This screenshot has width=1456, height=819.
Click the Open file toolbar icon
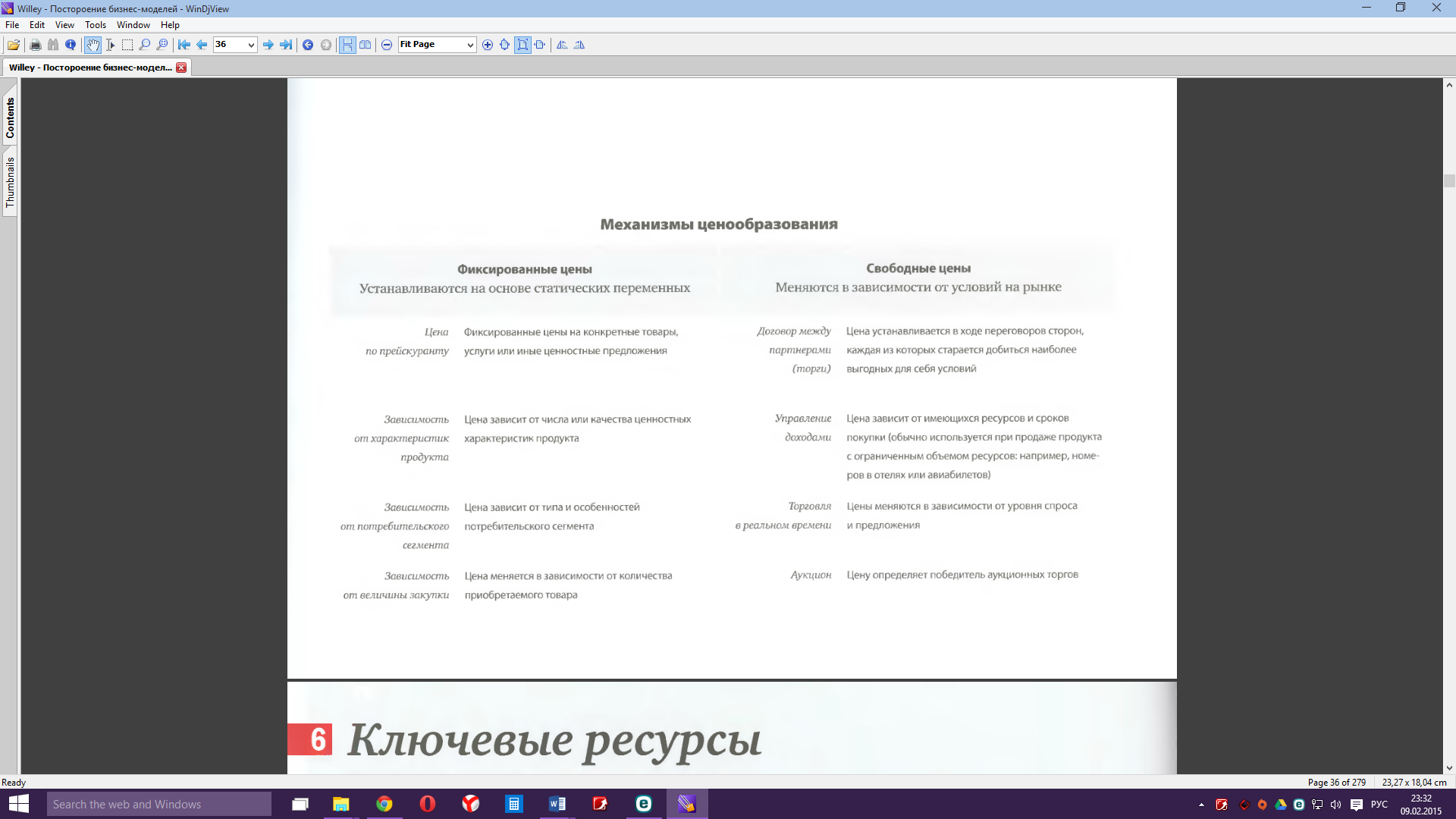coord(14,45)
